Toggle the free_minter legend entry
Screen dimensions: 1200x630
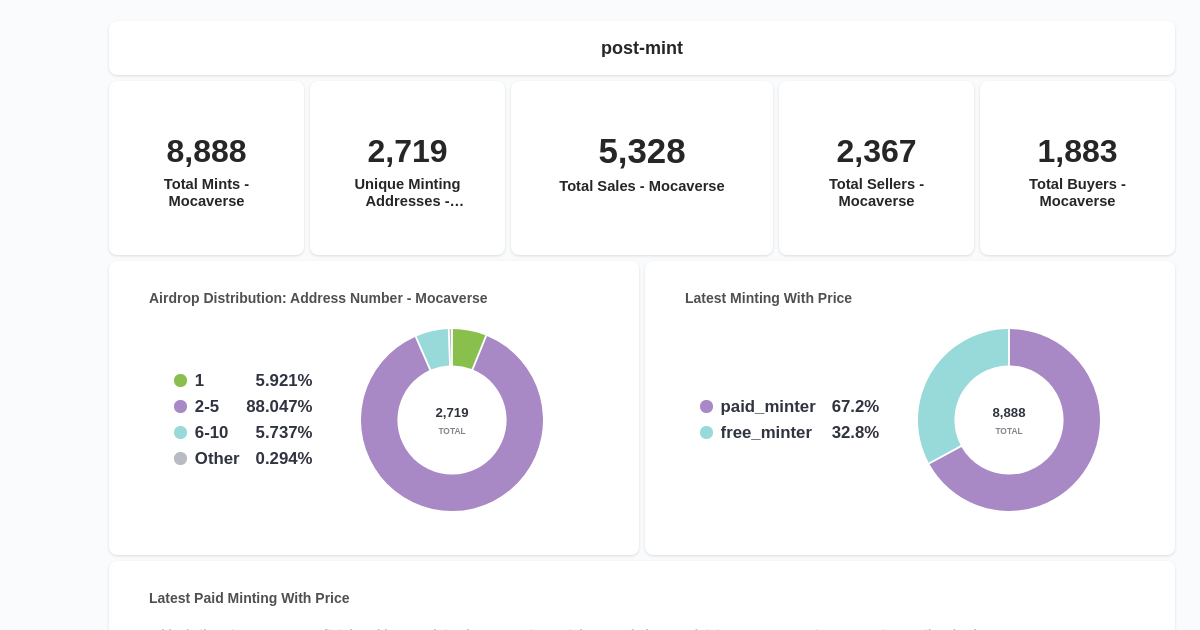tap(766, 432)
